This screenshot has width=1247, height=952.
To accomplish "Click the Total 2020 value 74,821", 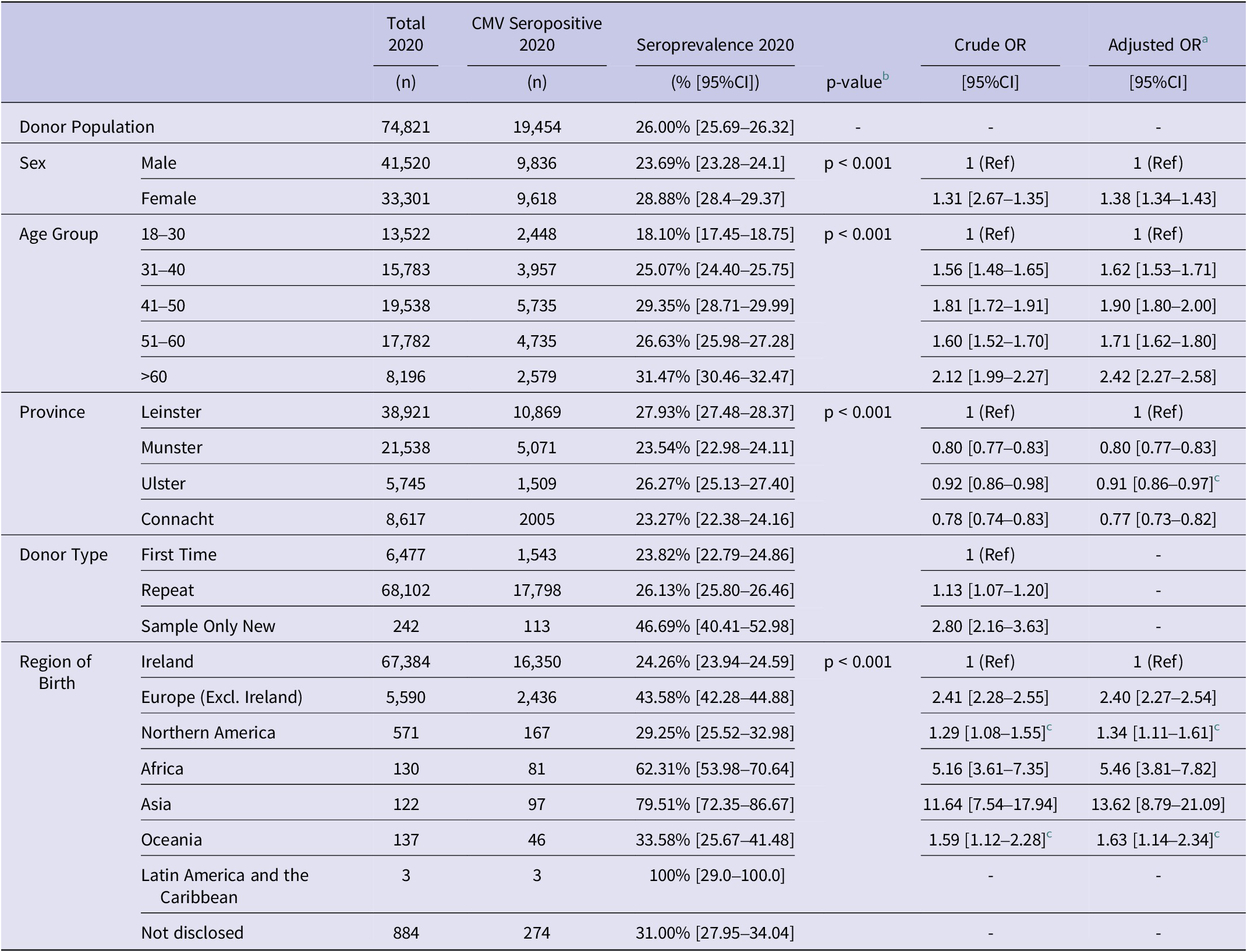I will click(405, 127).
